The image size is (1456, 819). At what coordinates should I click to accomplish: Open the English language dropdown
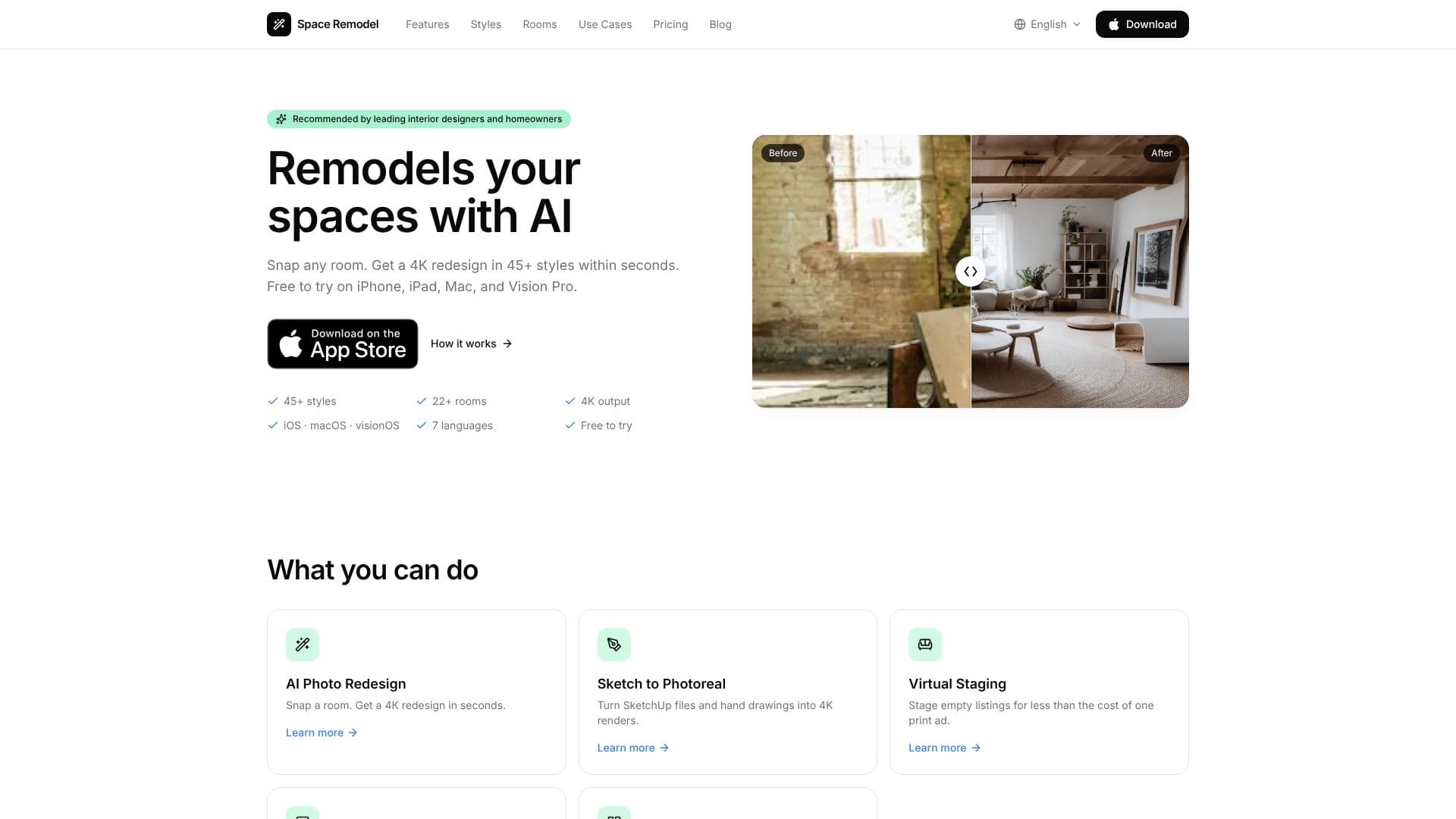point(1047,24)
